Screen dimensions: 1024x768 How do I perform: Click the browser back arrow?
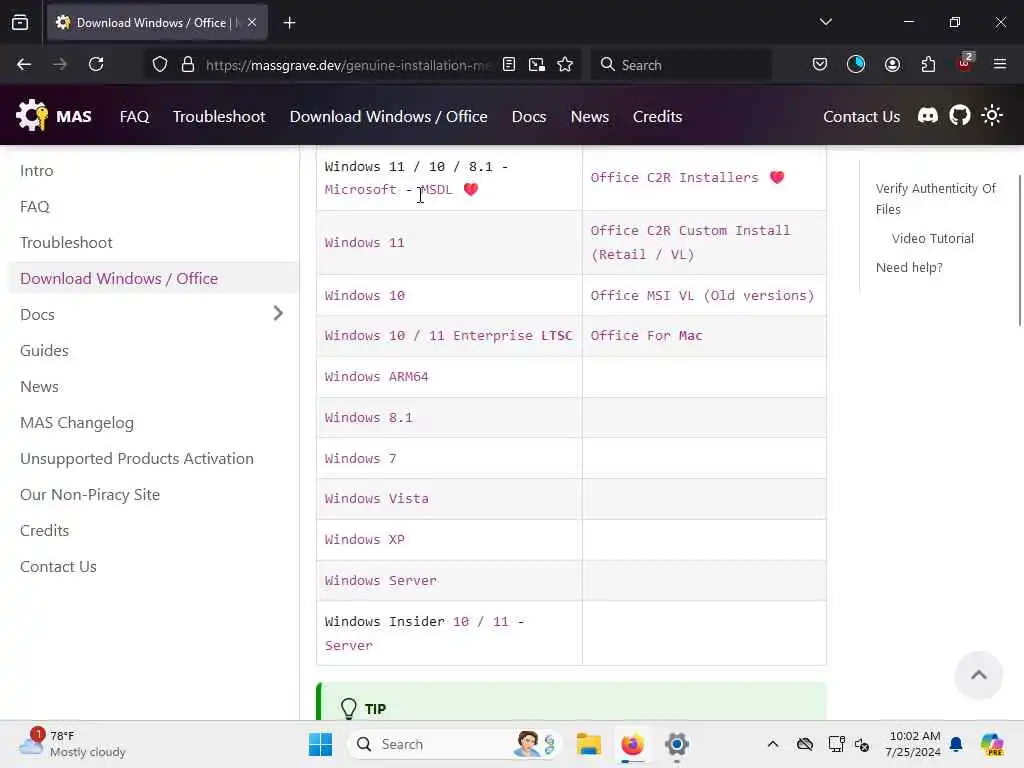pyautogui.click(x=24, y=64)
